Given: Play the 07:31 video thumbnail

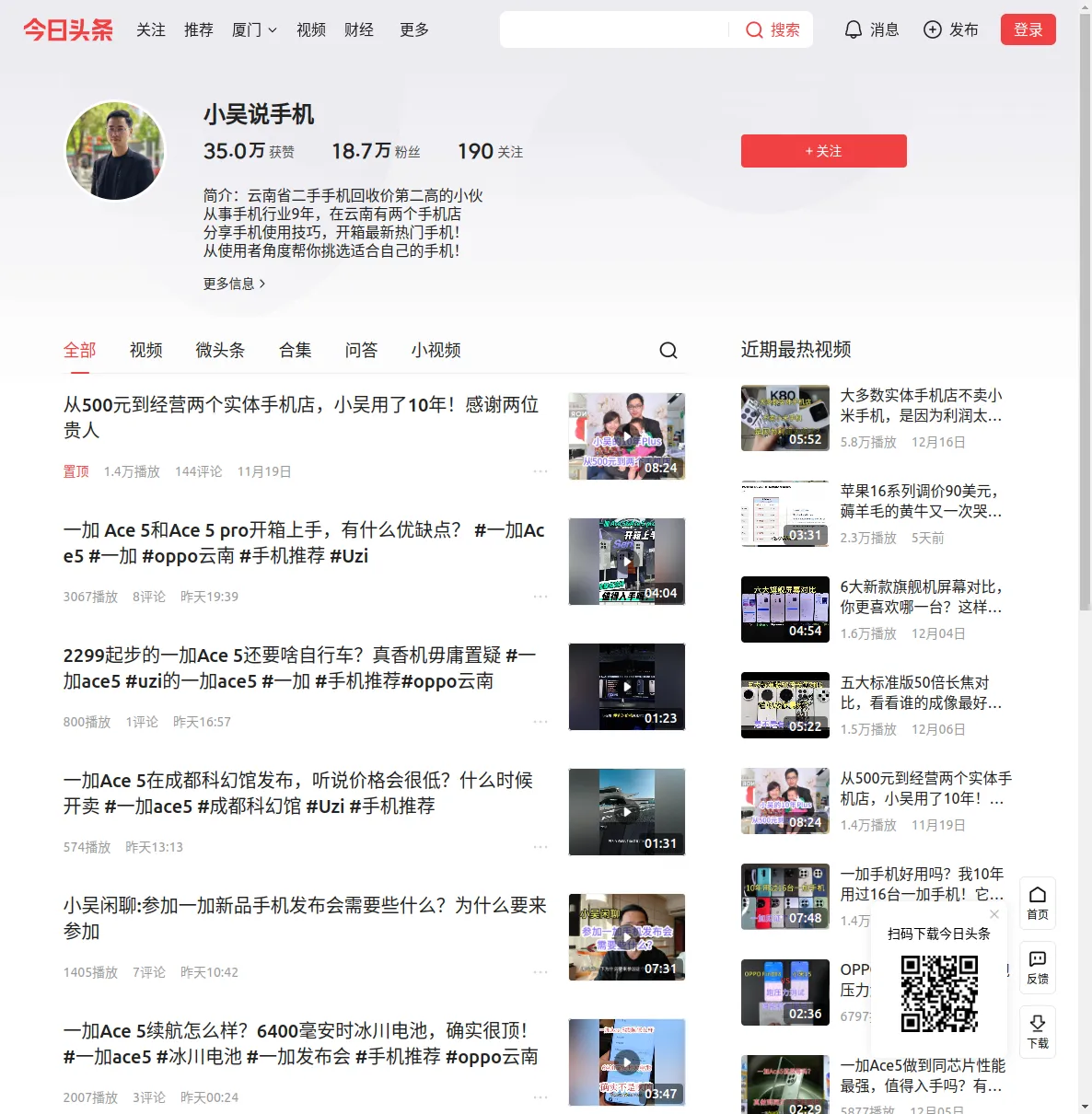Looking at the screenshot, I should [x=627, y=937].
